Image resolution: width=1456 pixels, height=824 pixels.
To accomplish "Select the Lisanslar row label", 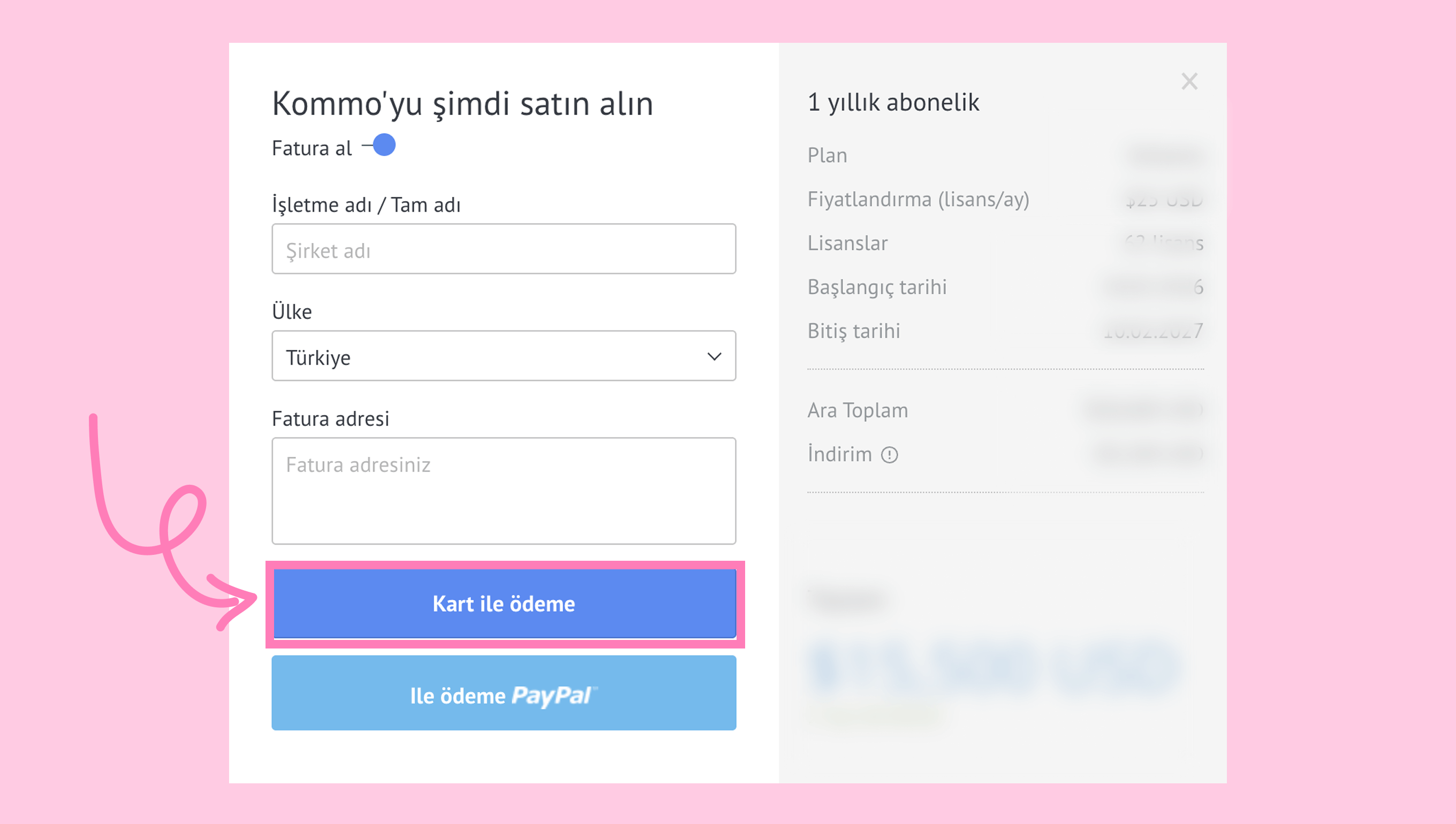I will coord(847,243).
